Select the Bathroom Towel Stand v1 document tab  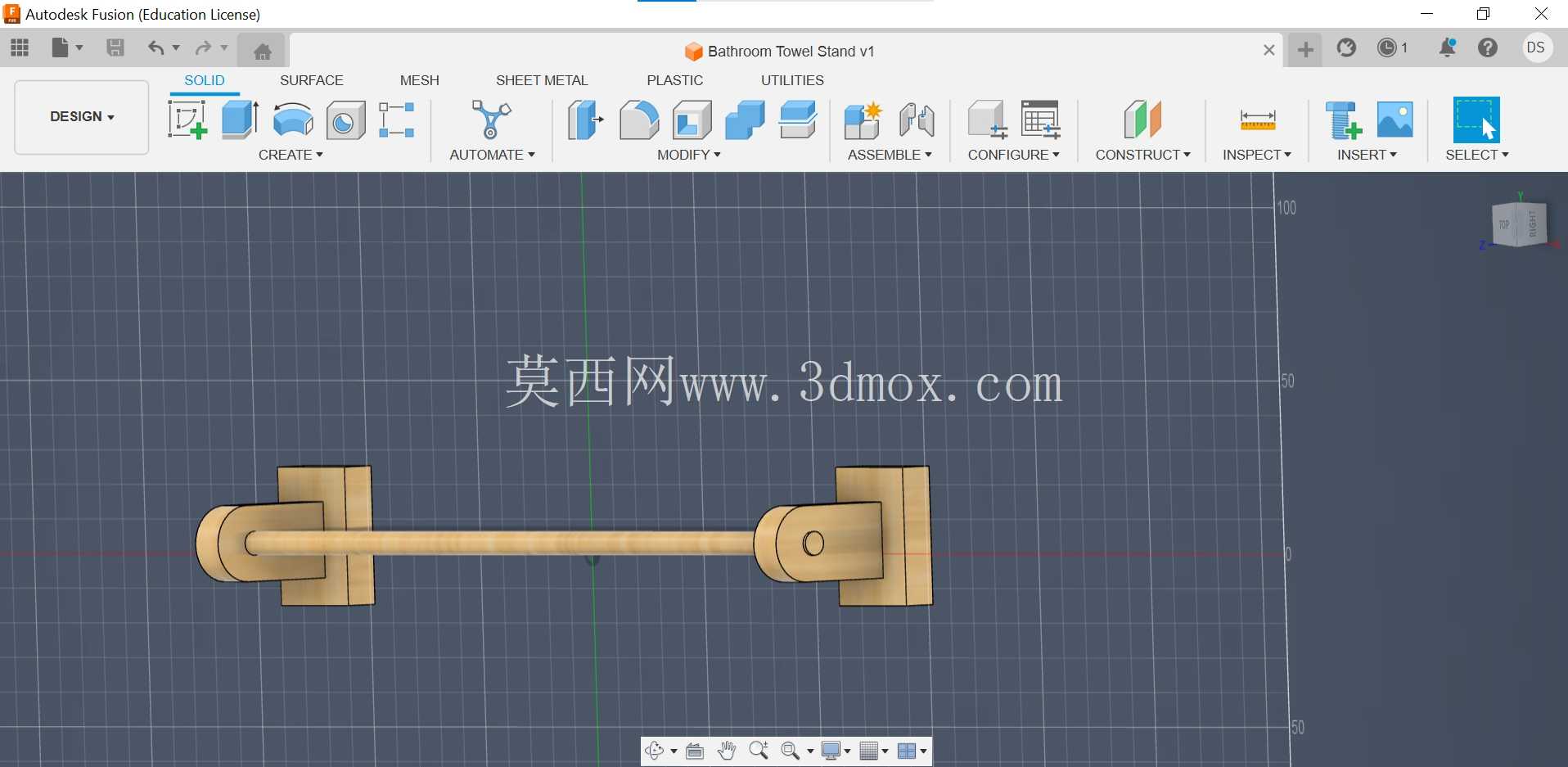[779, 51]
